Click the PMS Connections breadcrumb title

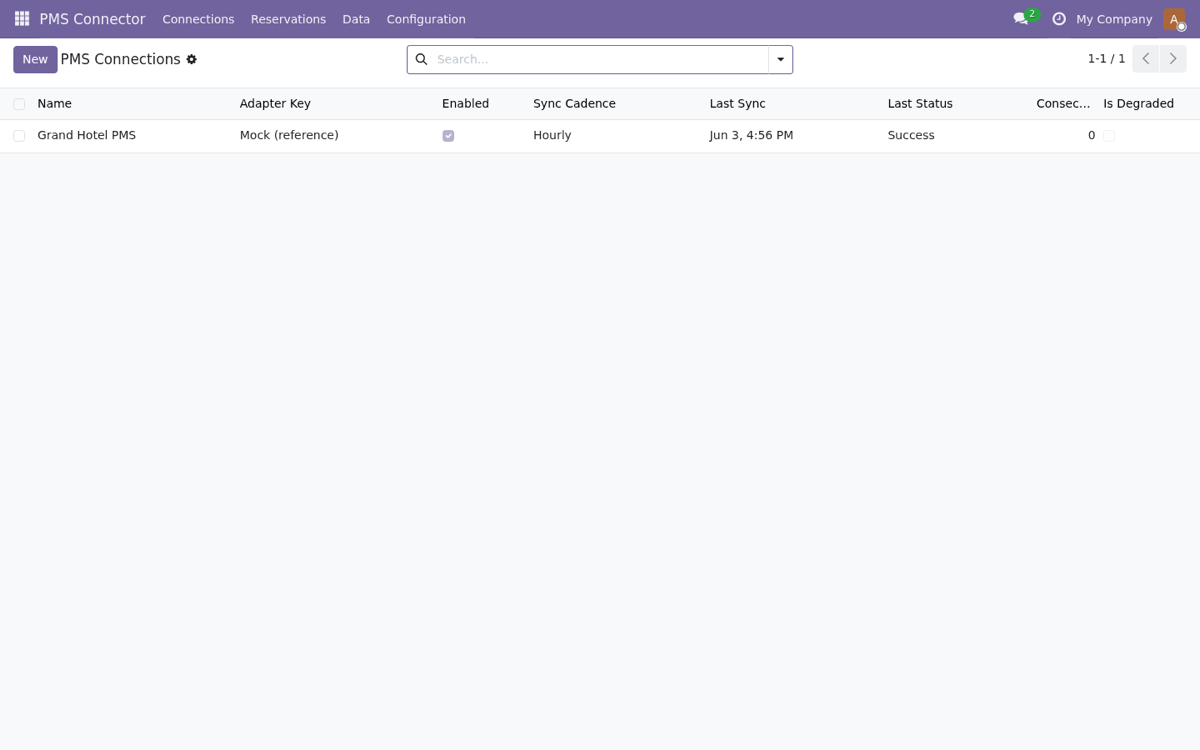pyautogui.click(x=120, y=60)
